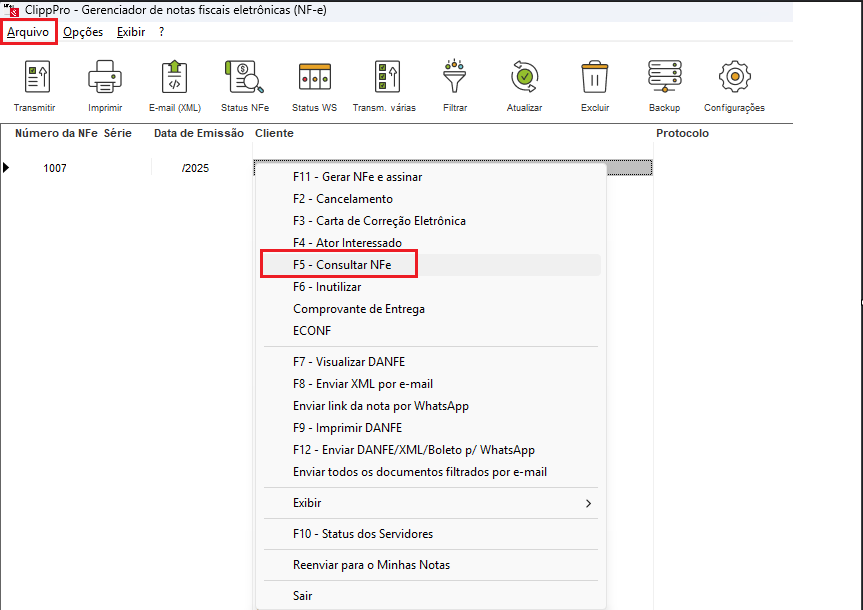Image resolution: width=863 pixels, height=610 pixels.
Task: Open Configurações gear icon
Action: click(x=734, y=78)
